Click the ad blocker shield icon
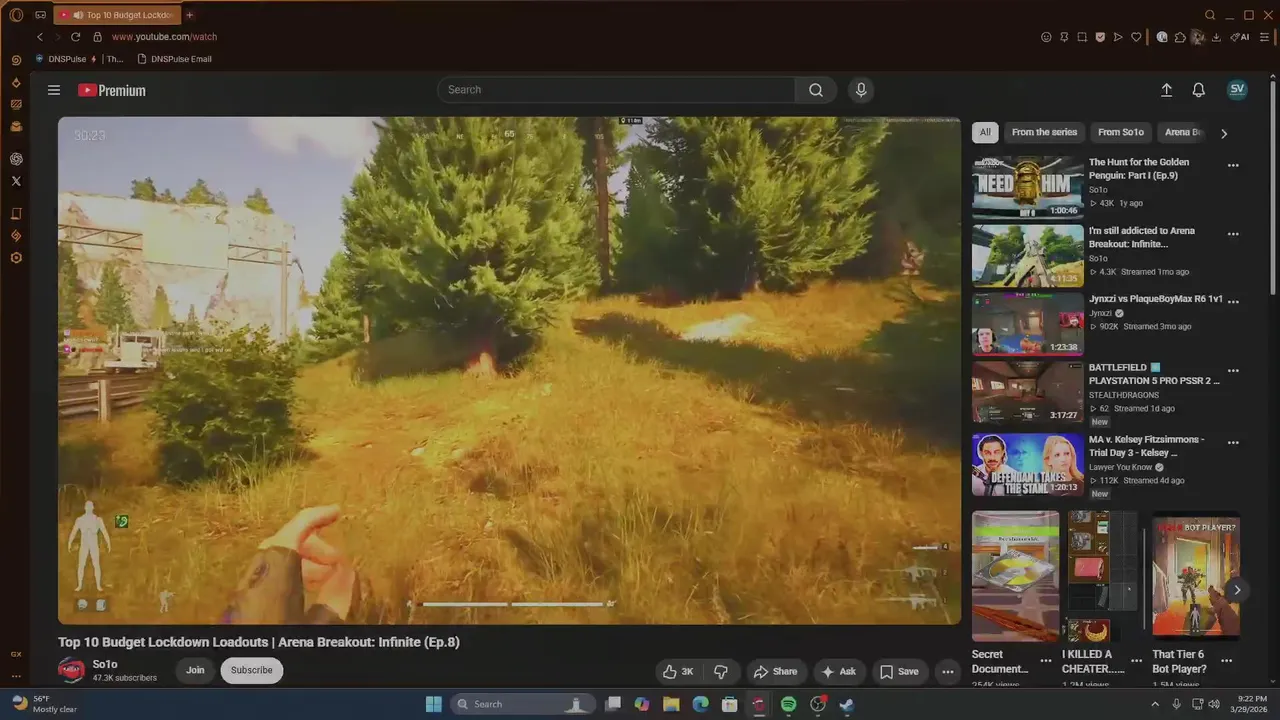This screenshot has width=1280, height=720. point(1100,37)
